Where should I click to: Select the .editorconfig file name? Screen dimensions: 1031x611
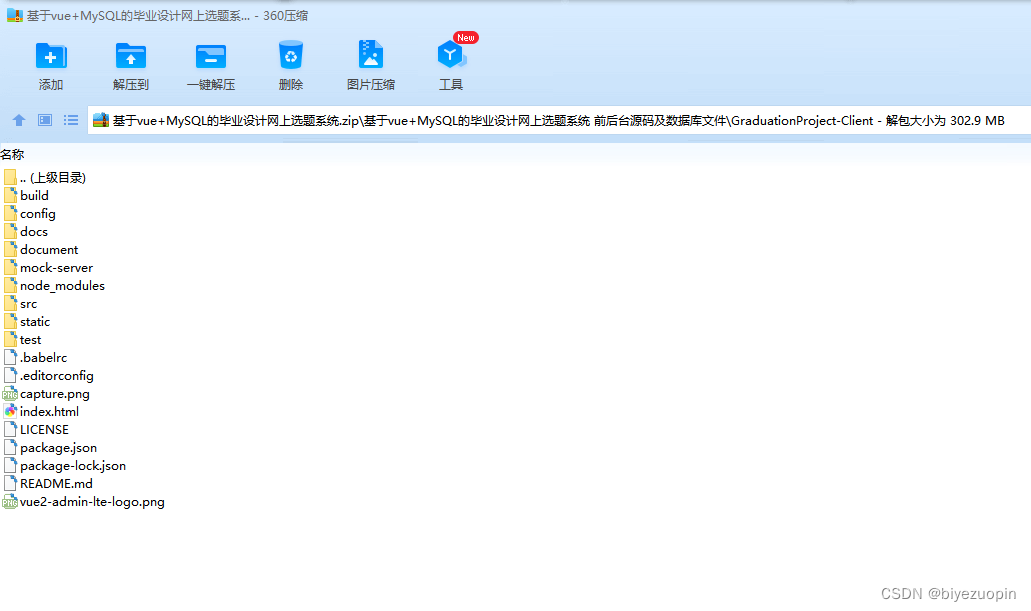point(57,376)
